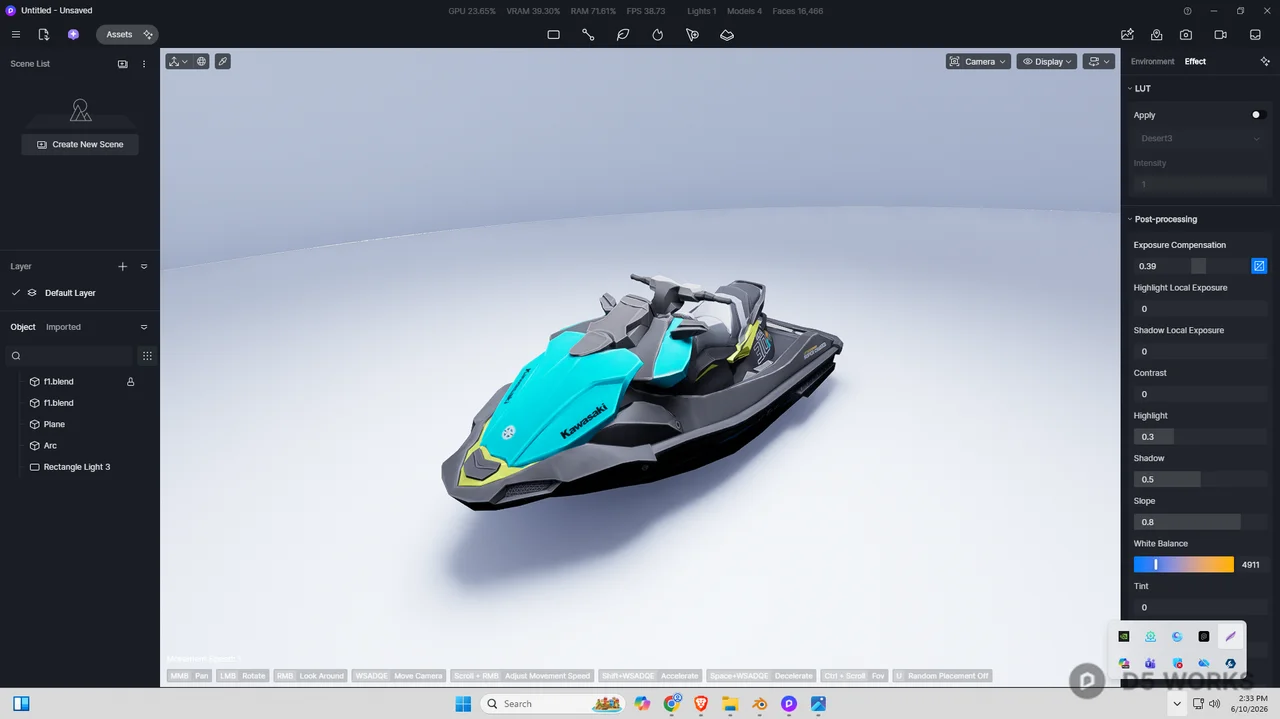Switch to the Environment tab
The width and height of the screenshot is (1280, 719).
click(1153, 61)
